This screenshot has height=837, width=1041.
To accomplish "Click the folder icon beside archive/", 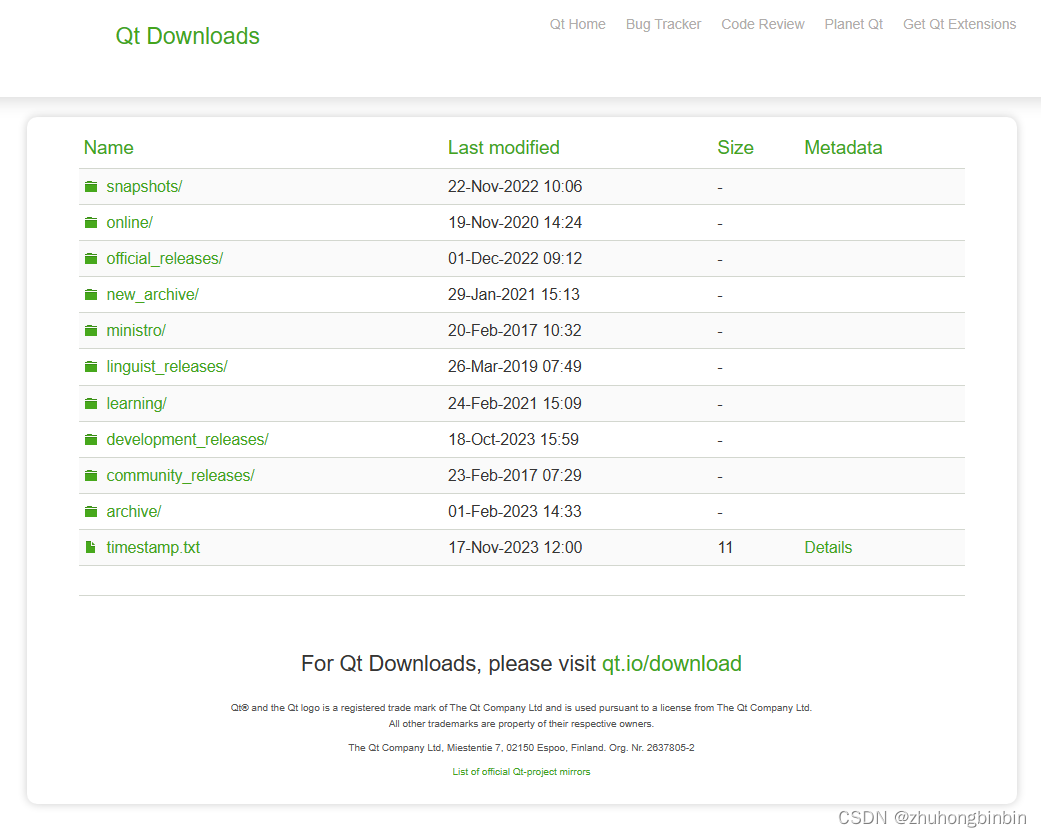I will [x=91, y=511].
